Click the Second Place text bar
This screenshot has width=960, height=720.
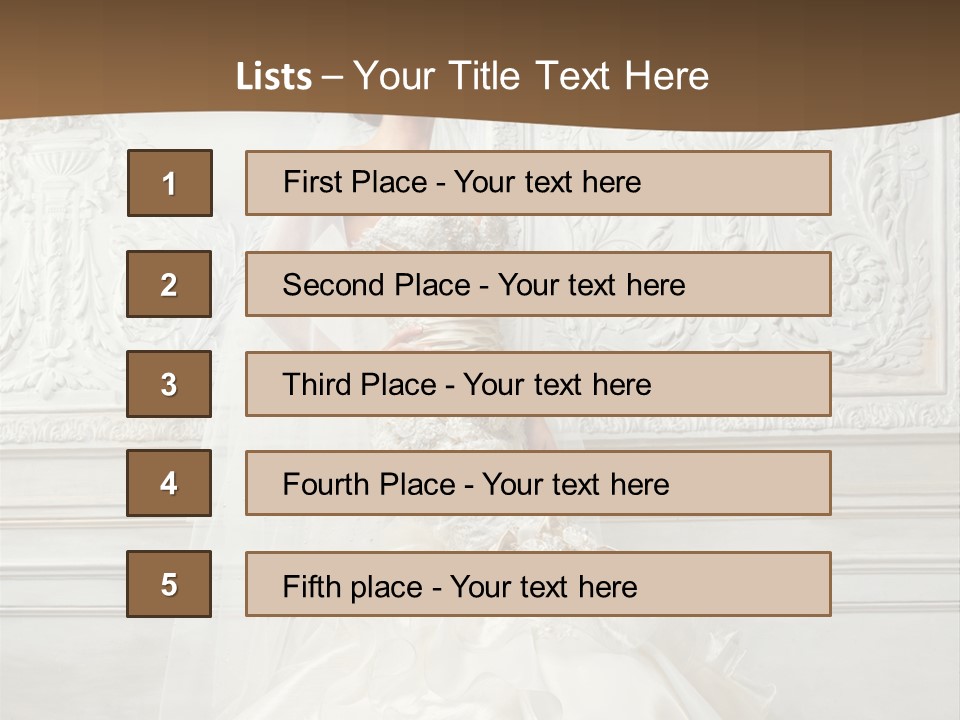pyautogui.click(x=538, y=284)
